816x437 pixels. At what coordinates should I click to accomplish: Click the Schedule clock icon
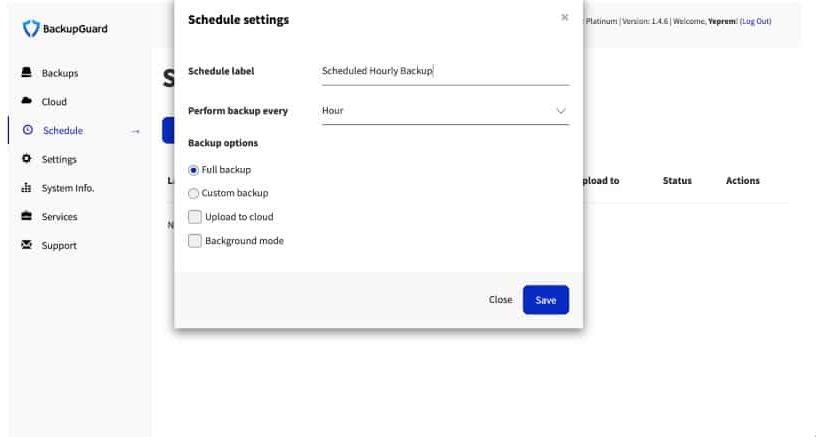tap(28, 130)
